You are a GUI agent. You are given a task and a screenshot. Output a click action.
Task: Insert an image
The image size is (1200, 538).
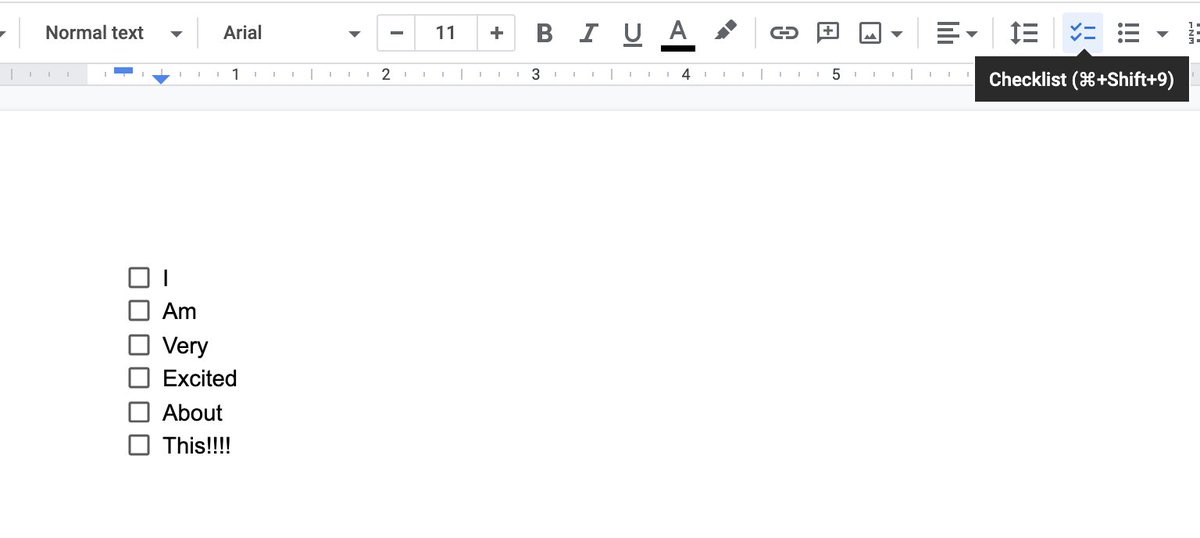pos(871,33)
